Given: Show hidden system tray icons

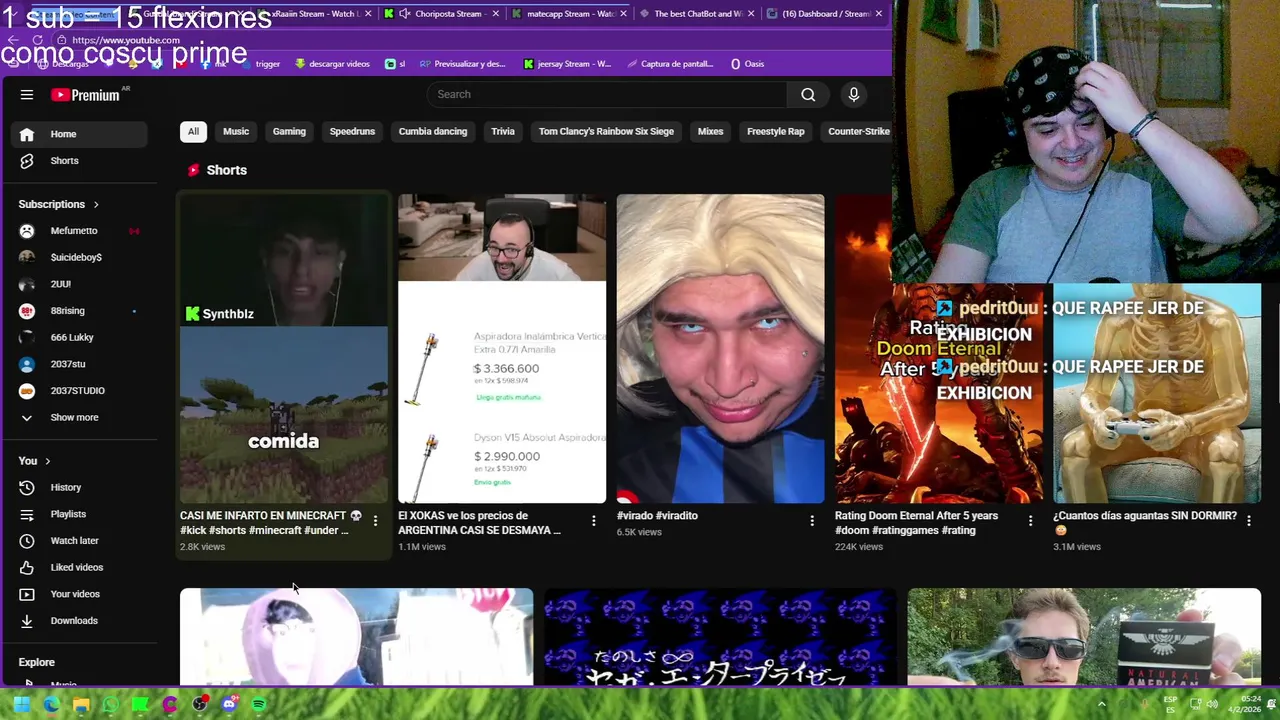Looking at the screenshot, I should click(x=1102, y=704).
